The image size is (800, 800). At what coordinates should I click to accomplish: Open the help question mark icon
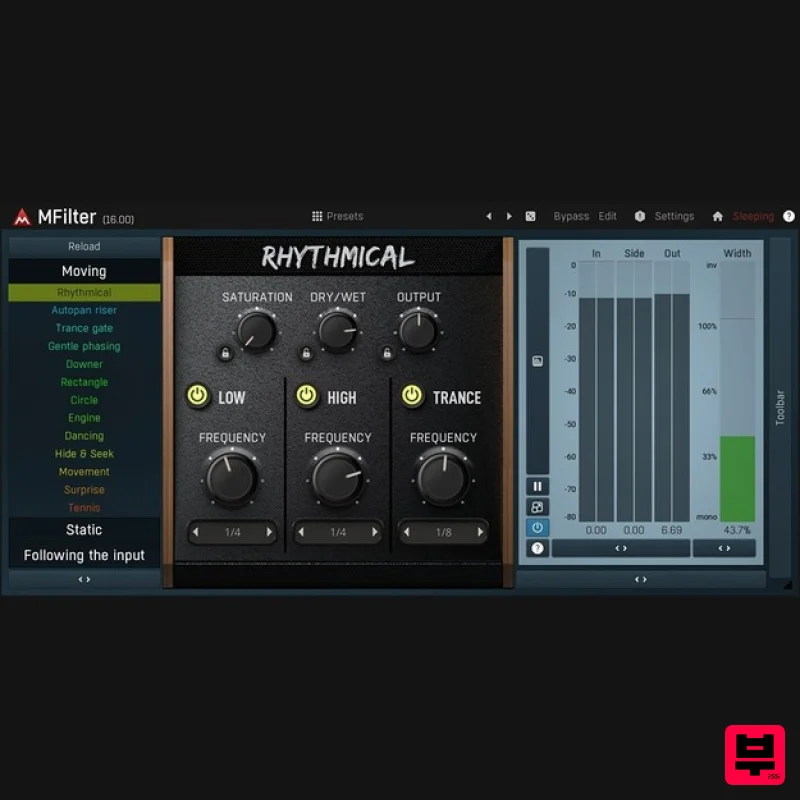(x=789, y=216)
